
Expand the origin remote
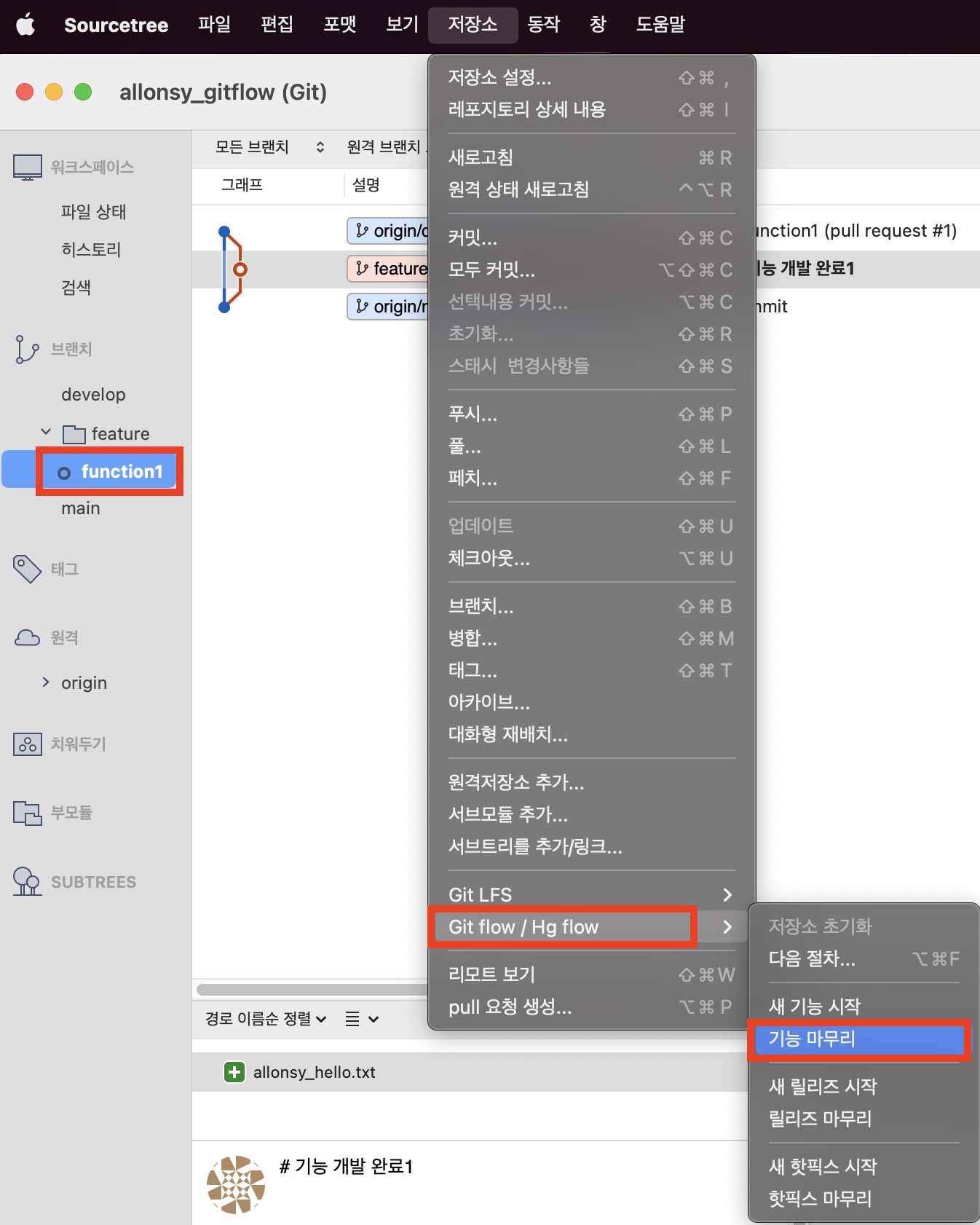pyautogui.click(x=46, y=682)
